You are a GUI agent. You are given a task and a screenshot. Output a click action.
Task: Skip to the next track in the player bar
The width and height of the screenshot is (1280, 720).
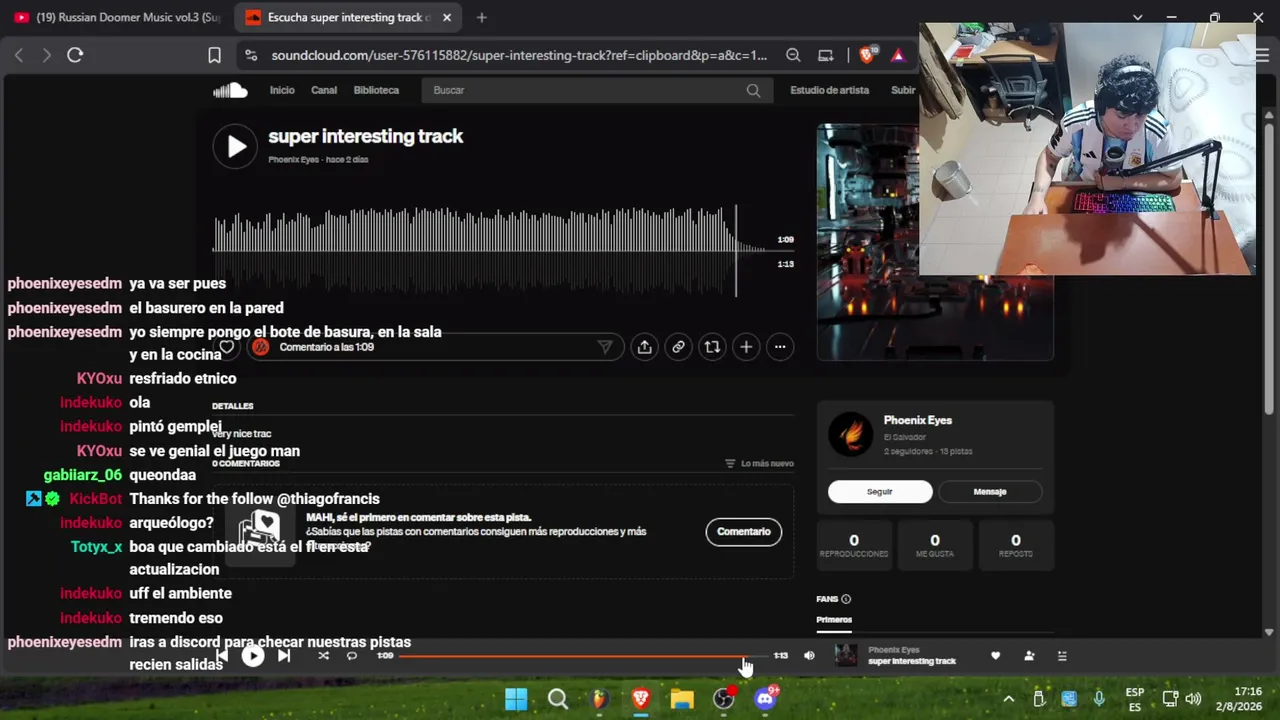[x=284, y=656]
